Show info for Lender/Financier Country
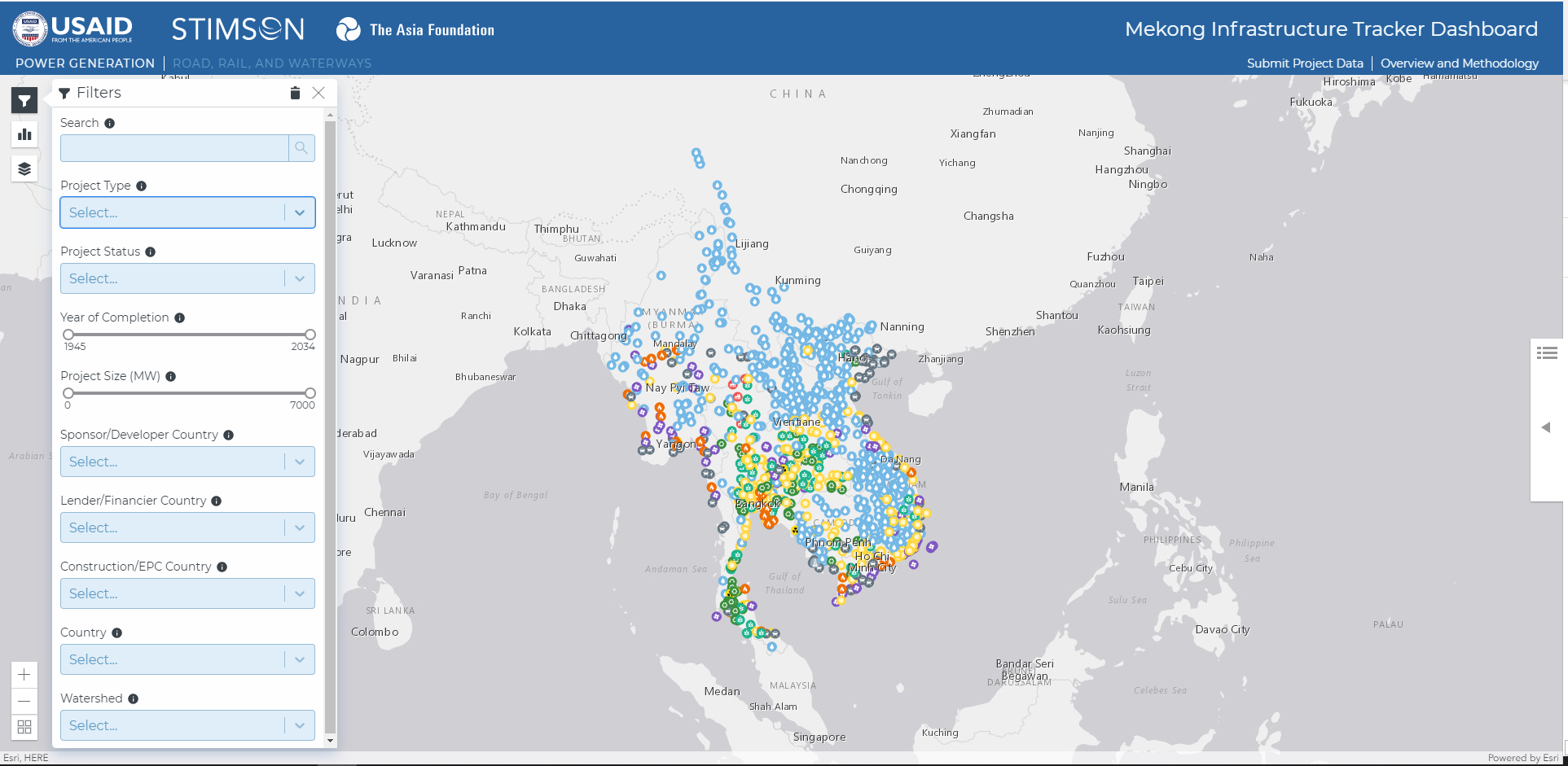 point(216,501)
